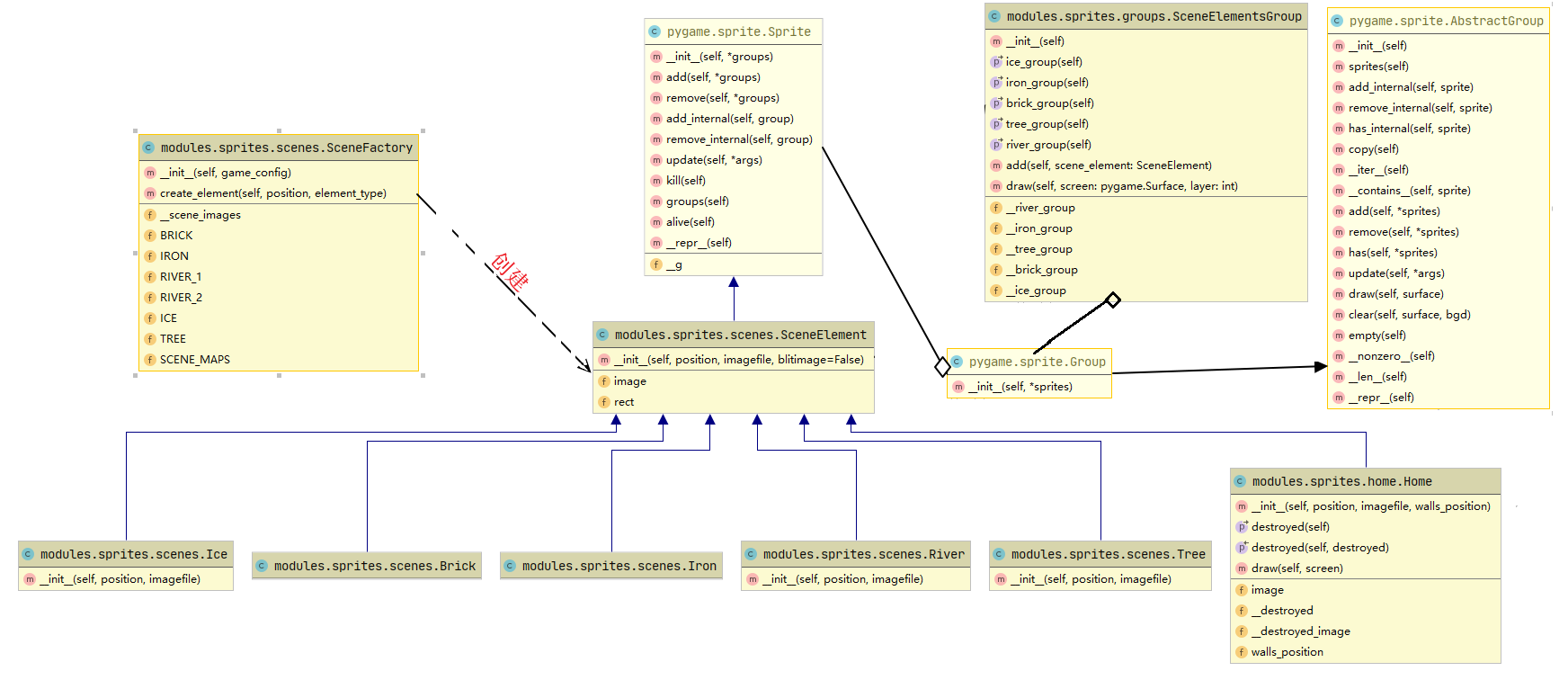Select the pygame.sprite.Group class header
Image resolution: width=1568 pixels, height=680 pixels.
[1029, 362]
